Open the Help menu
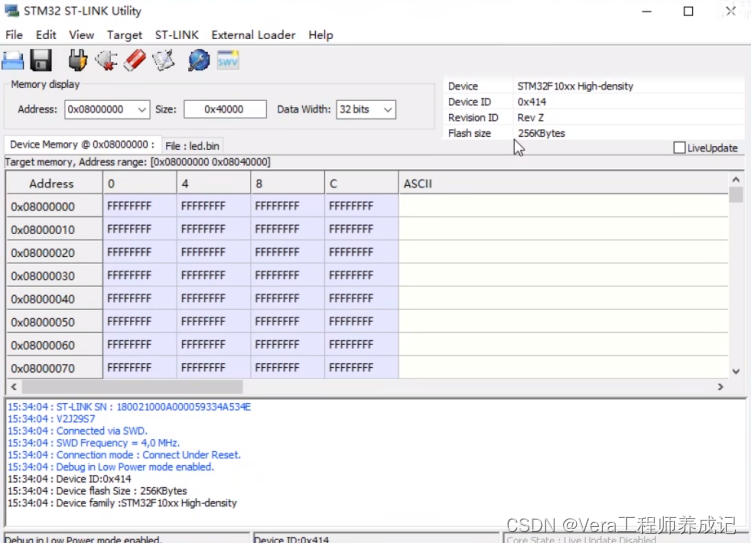 click(320, 35)
